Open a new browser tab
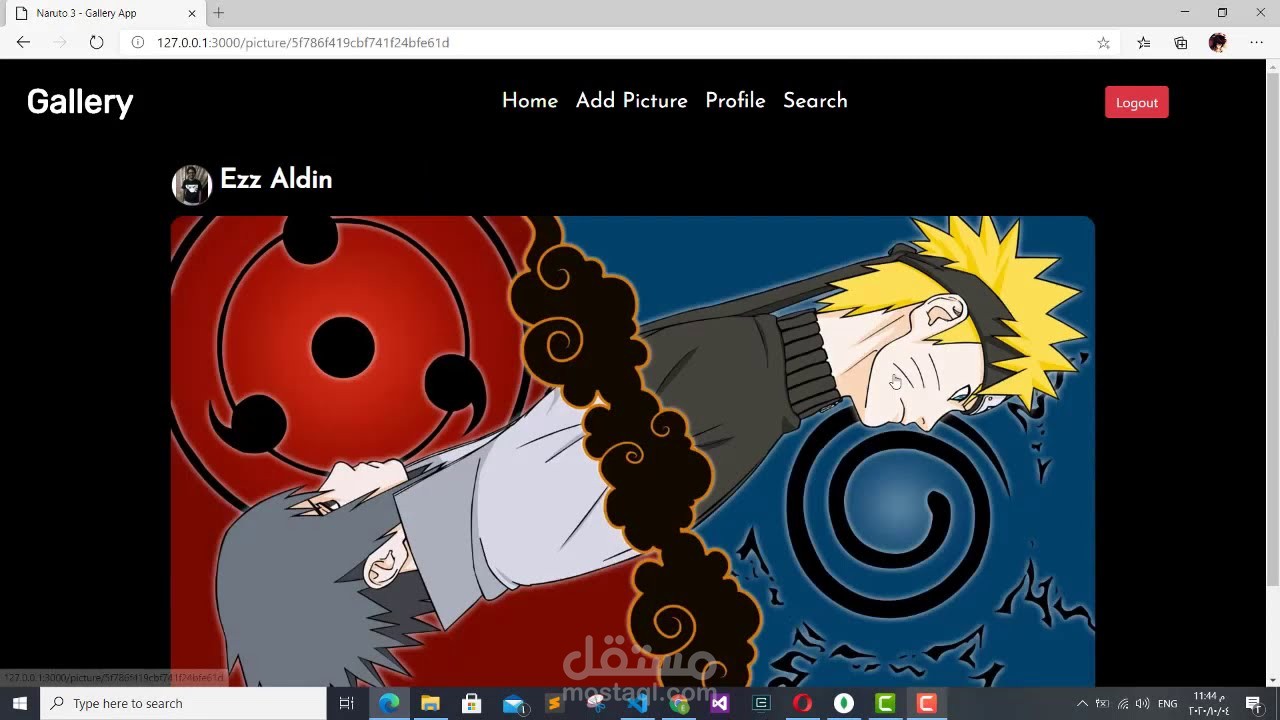The width and height of the screenshot is (1280, 720). (x=218, y=13)
